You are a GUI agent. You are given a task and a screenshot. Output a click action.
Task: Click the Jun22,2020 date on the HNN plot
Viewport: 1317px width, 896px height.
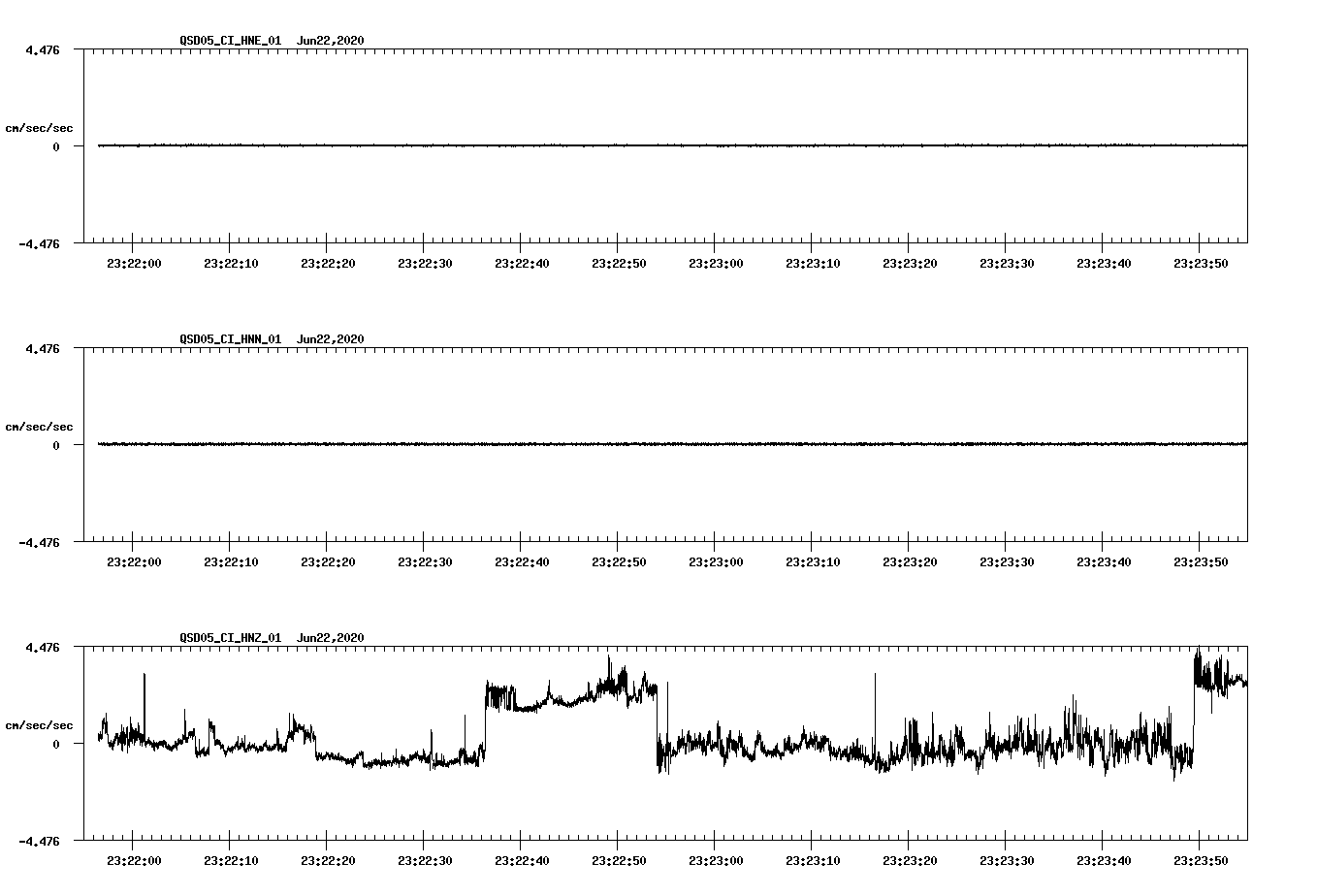(x=331, y=339)
